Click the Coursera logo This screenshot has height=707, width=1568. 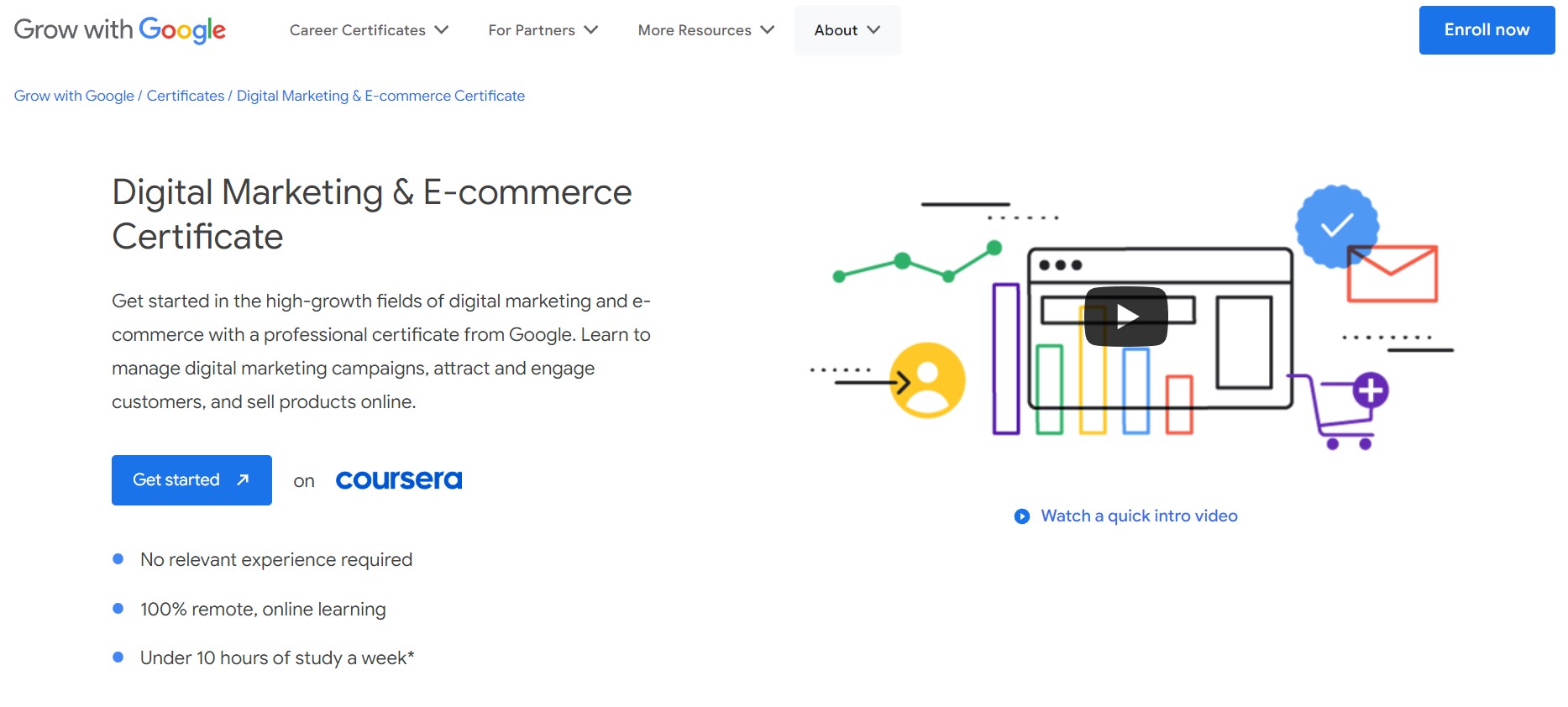(x=399, y=479)
